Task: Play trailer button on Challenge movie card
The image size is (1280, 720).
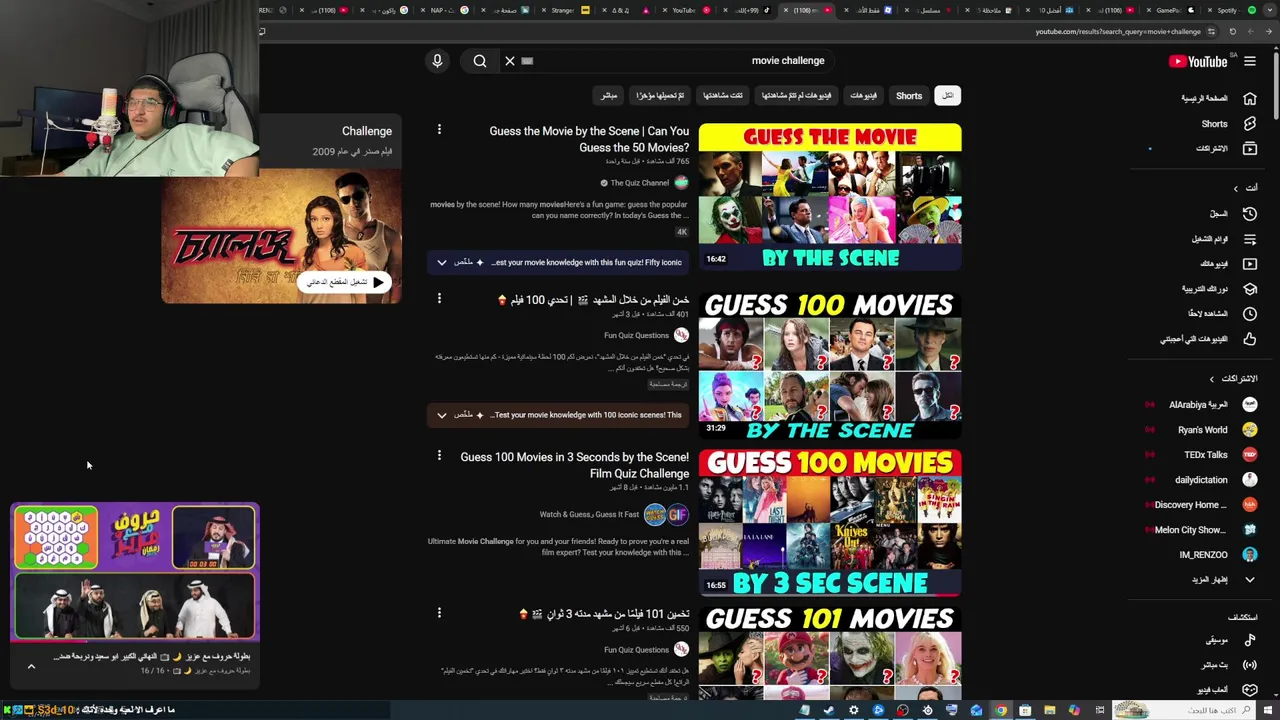Action: 346,283
